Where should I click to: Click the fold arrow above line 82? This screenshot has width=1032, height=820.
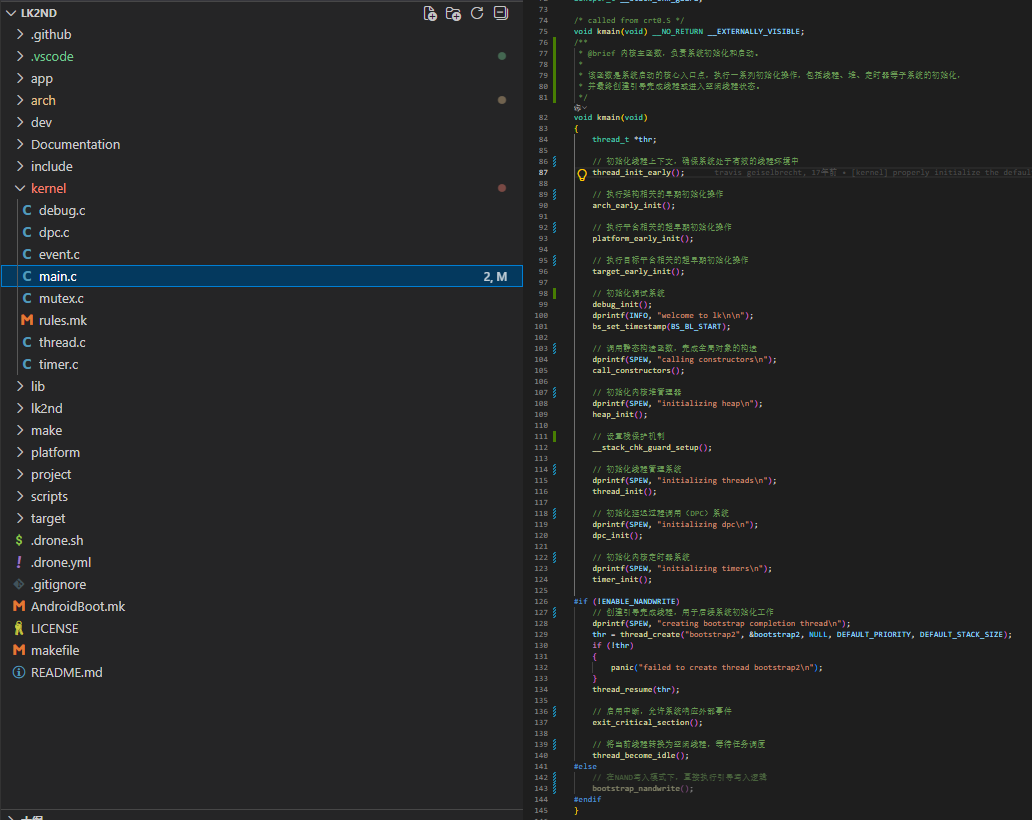pos(580,108)
